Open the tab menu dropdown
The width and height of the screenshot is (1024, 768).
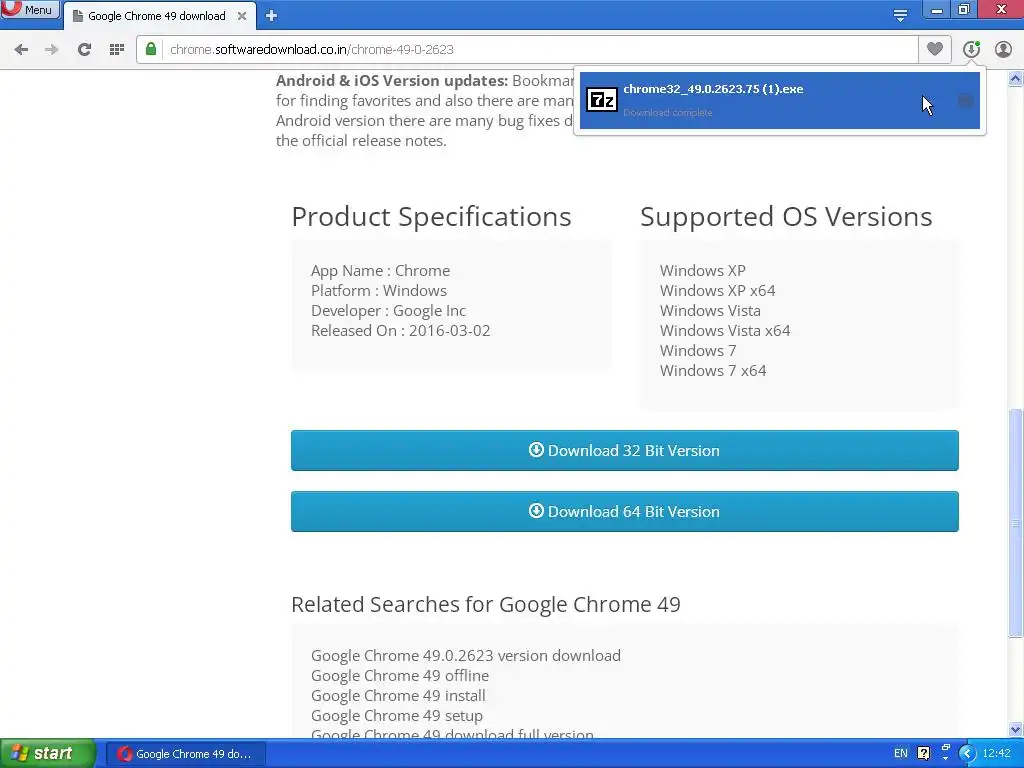click(x=900, y=15)
